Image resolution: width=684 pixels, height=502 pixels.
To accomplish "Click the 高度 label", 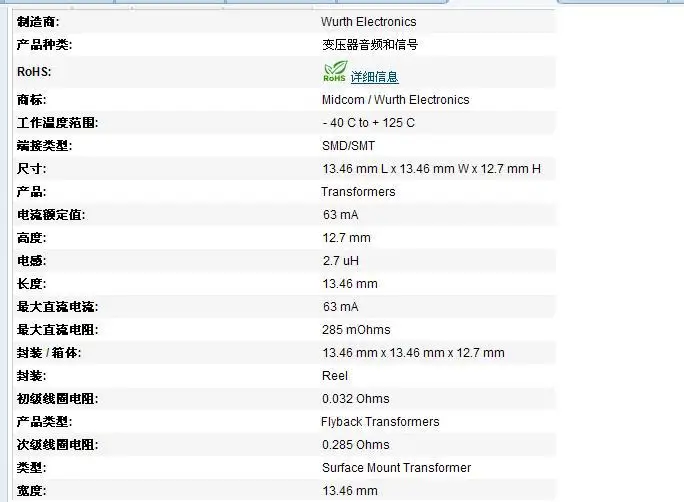I will tap(31, 238).
